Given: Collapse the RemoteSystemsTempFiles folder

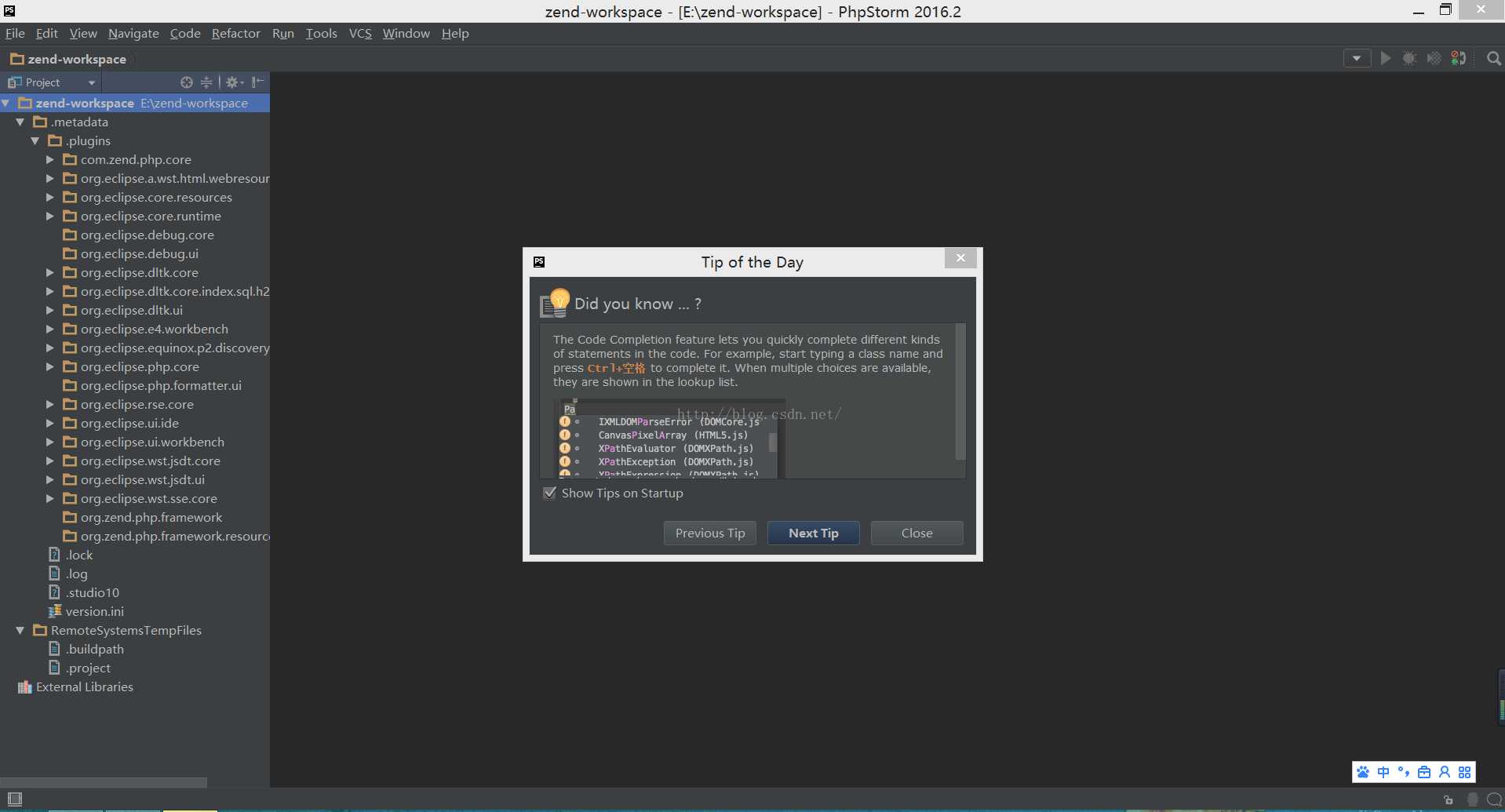Looking at the screenshot, I should (x=20, y=631).
